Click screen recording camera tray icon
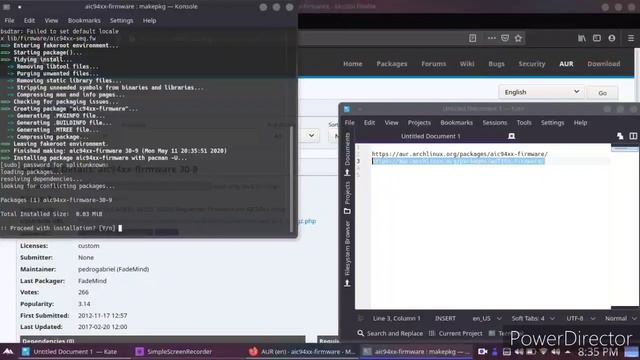Image resolution: width=640 pixels, height=360 pixels. [x=482, y=351]
